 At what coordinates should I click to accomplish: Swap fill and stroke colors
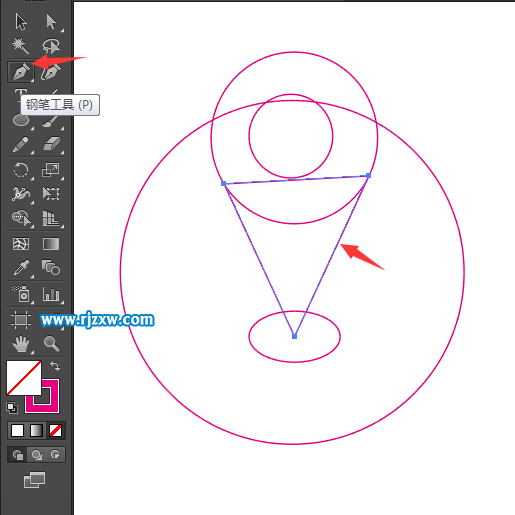click(x=55, y=366)
